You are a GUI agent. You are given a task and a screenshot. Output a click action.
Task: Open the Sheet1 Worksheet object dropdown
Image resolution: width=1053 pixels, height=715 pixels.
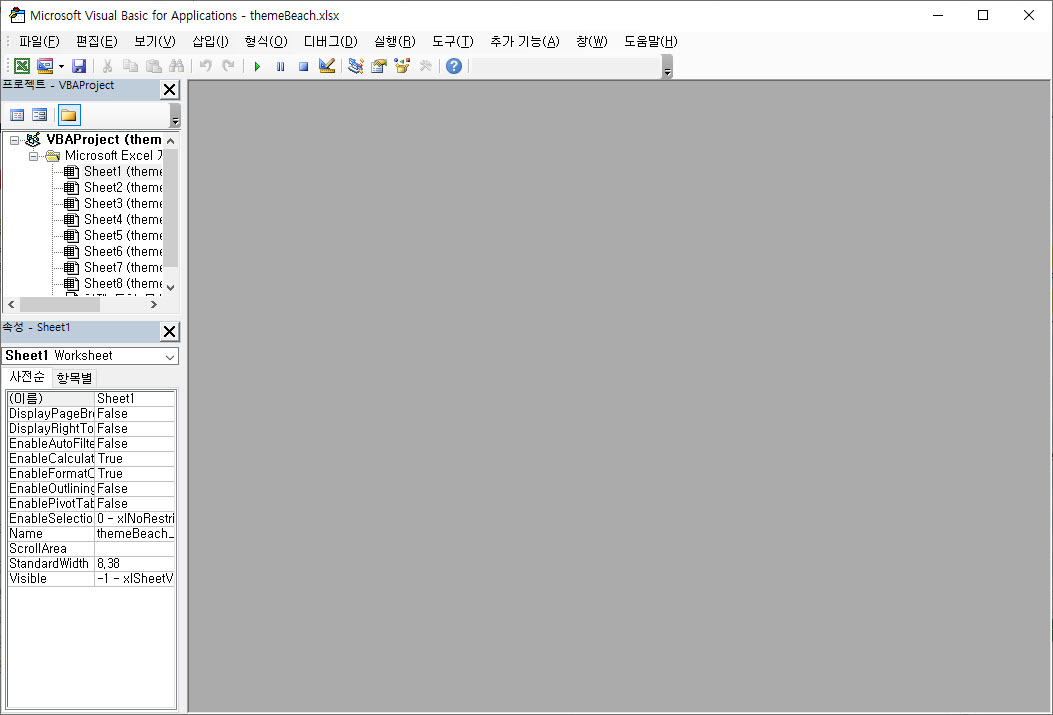point(170,356)
